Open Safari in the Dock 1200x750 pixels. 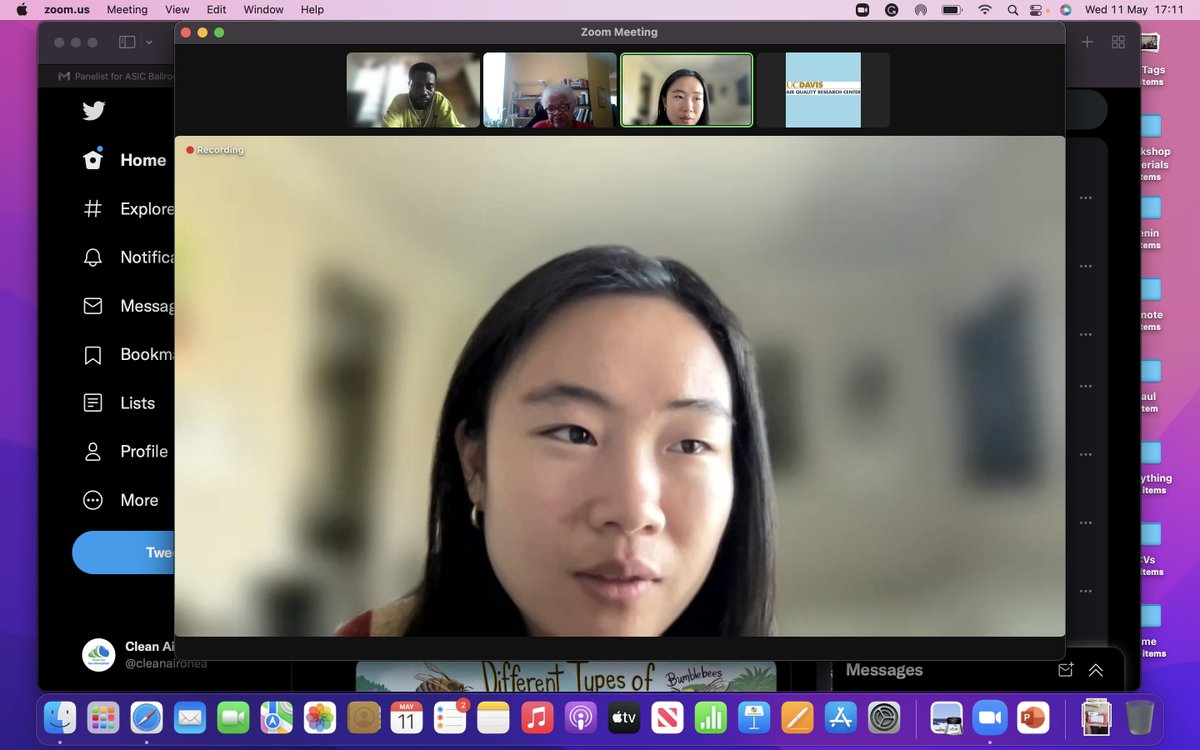[x=147, y=717]
